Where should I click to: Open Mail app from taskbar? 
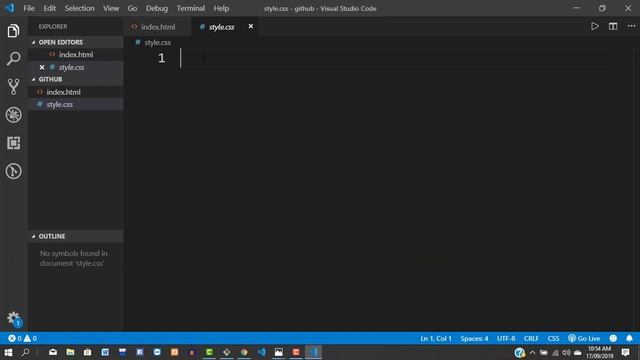(53, 352)
